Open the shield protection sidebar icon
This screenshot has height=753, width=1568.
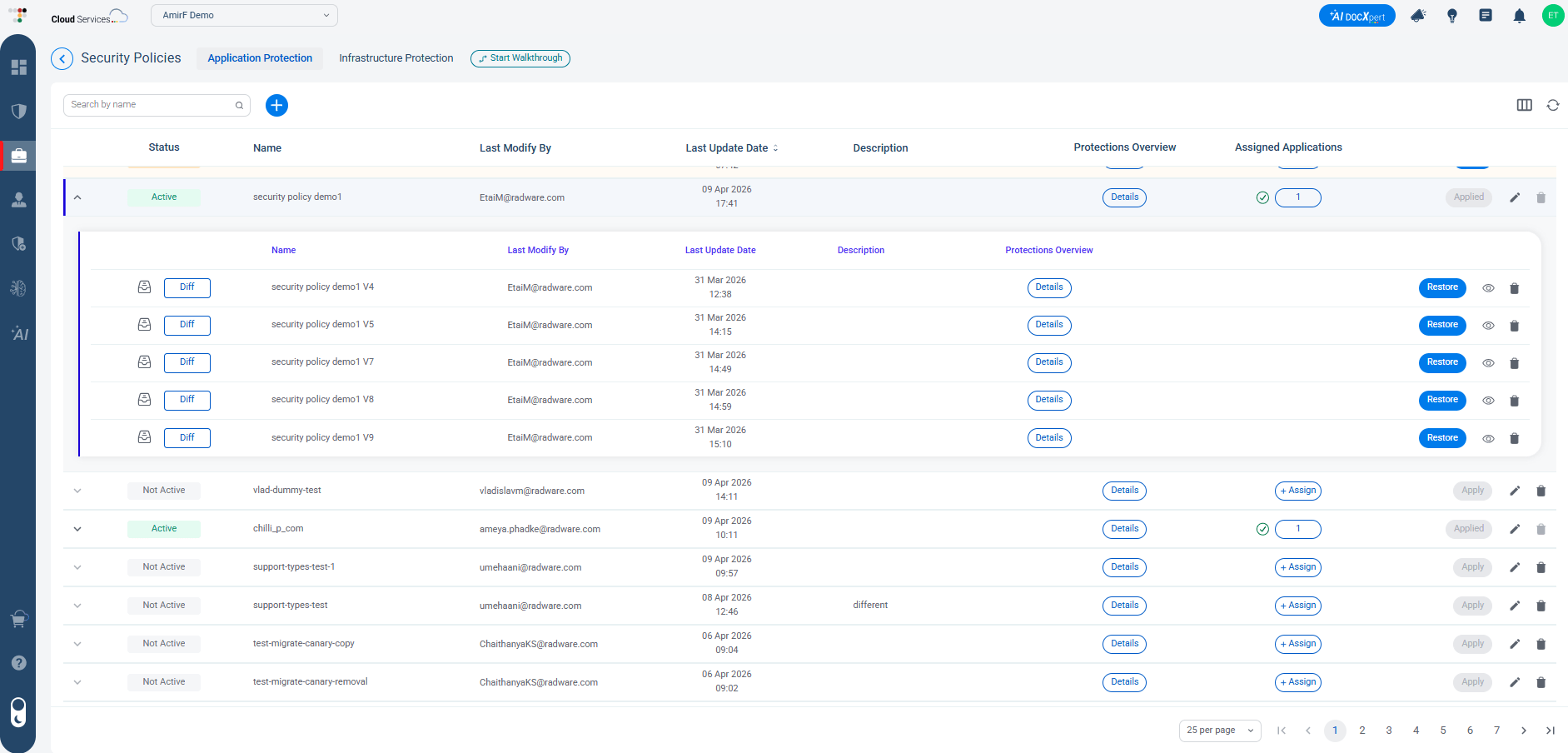tap(18, 111)
